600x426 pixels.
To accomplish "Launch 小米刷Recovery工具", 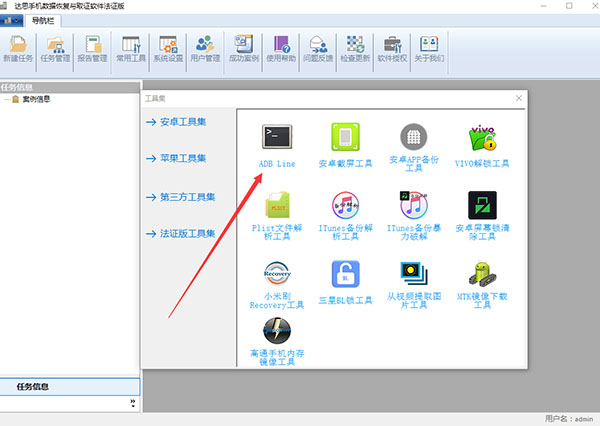I will click(277, 285).
